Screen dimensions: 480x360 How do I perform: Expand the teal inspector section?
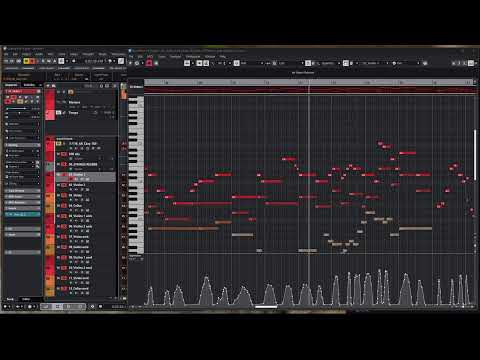tap(23, 214)
